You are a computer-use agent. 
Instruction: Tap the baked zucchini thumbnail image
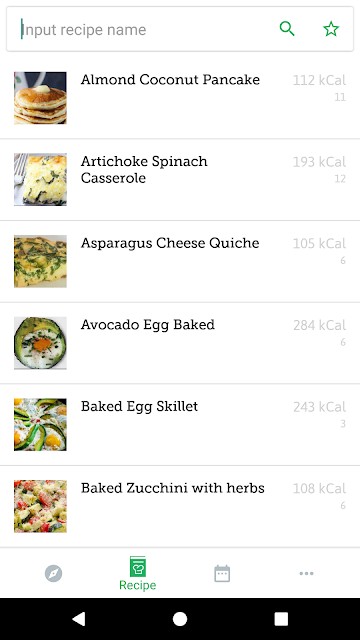coord(40,506)
